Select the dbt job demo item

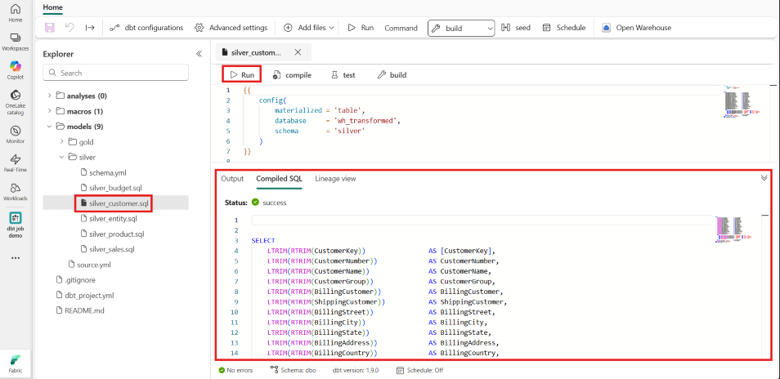[x=15, y=224]
